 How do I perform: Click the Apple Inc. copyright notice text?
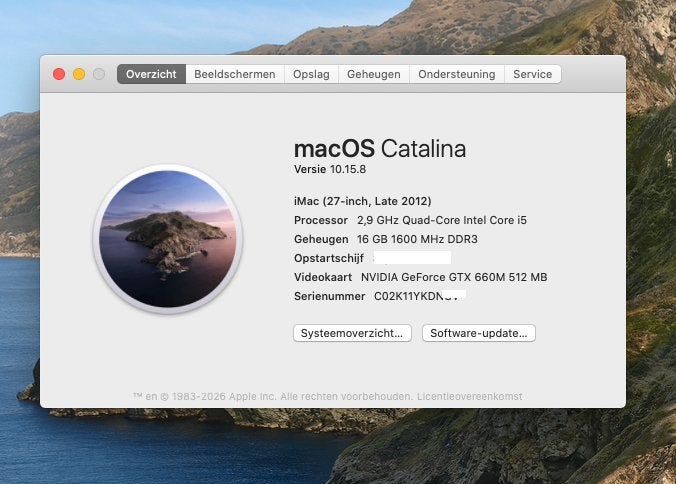[273, 396]
